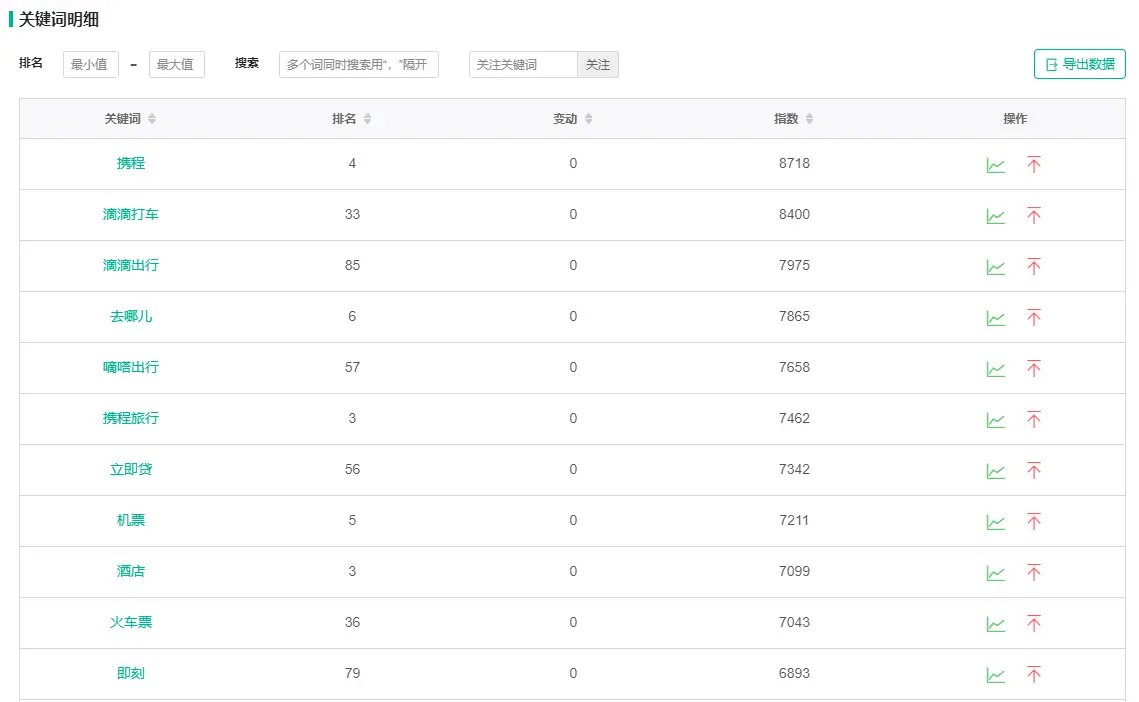Click the 导出数据 export button
The image size is (1139, 702).
pos(1079,64)
